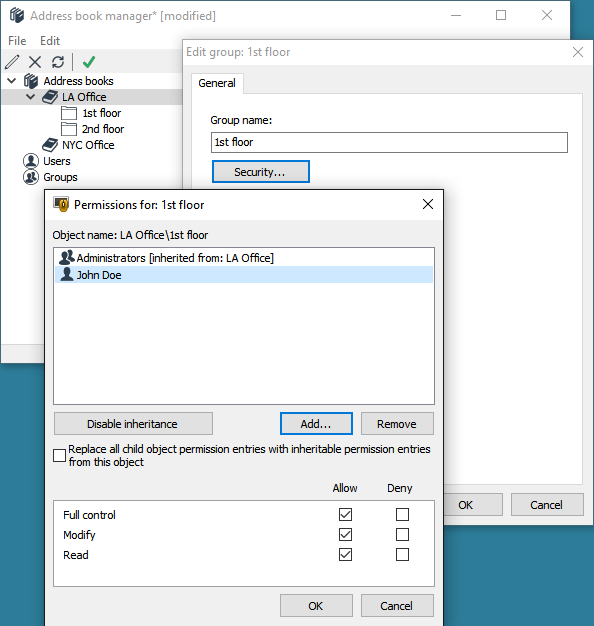Enable Replace all child object permission entries
594x626 pixels.
coord(59,456)
